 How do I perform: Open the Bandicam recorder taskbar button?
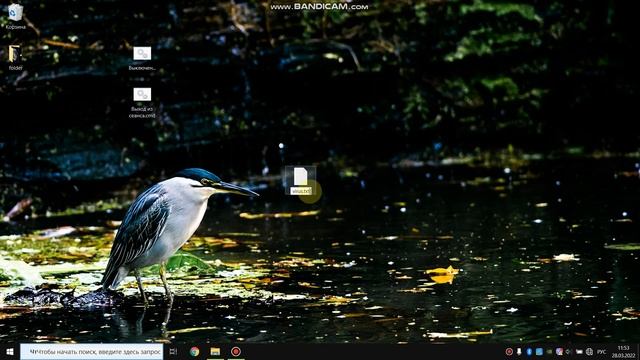236,351
